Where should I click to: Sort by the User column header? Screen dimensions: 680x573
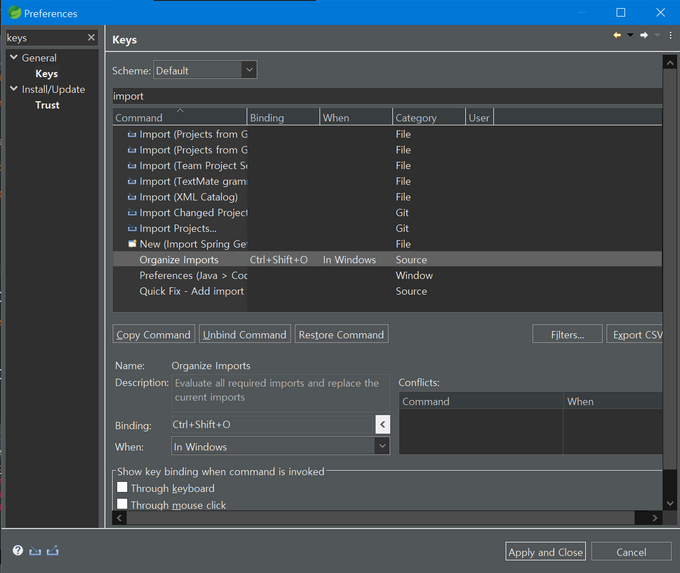click(479, 117)
